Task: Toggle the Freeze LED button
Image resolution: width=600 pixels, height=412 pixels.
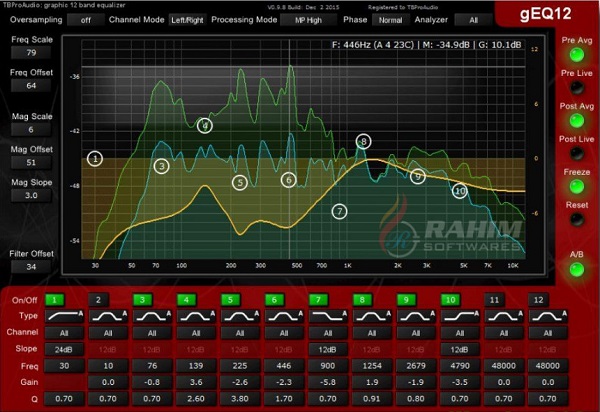Action: click(x=577, y=187)
